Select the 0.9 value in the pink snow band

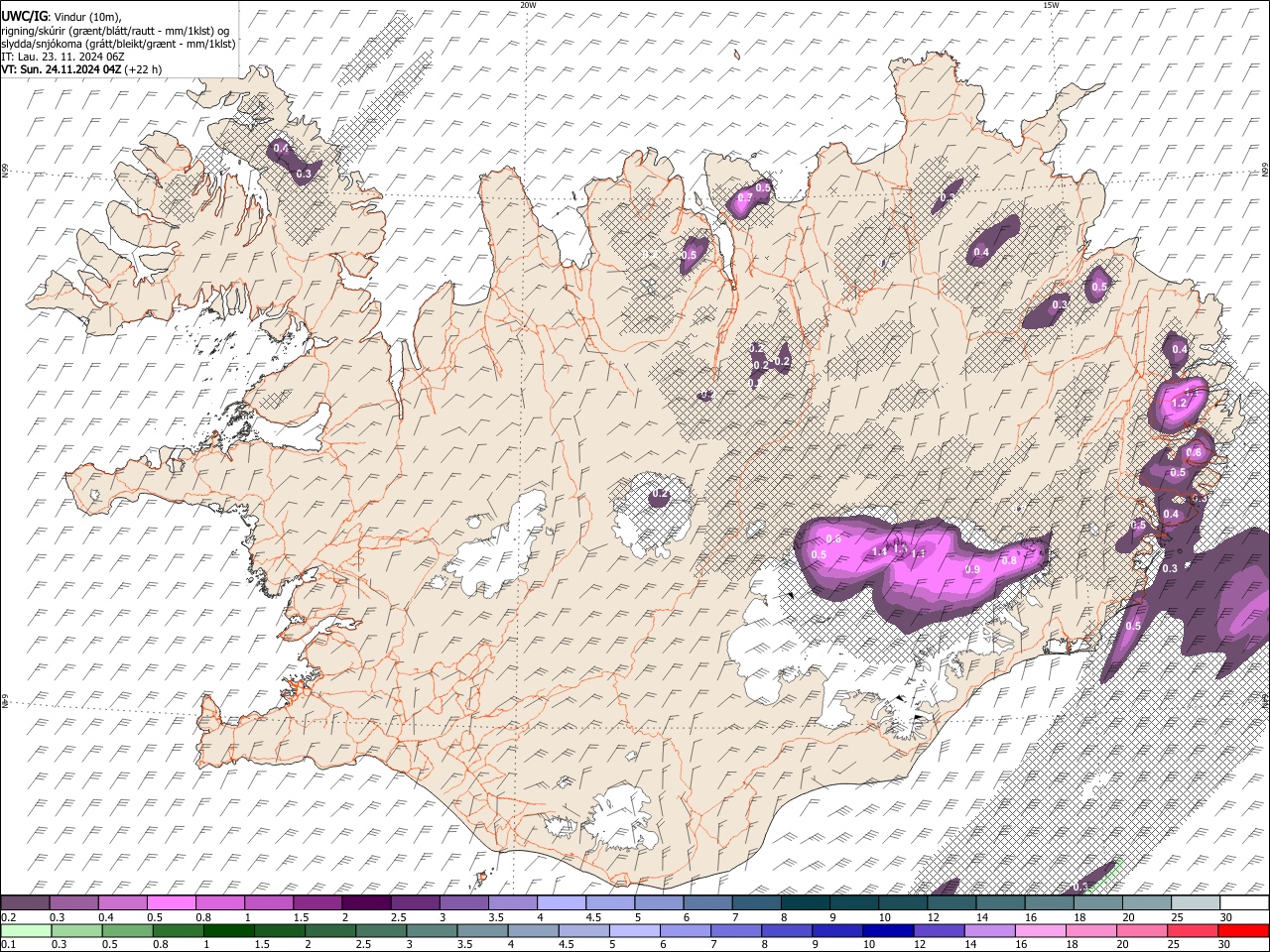pos(972,569)
